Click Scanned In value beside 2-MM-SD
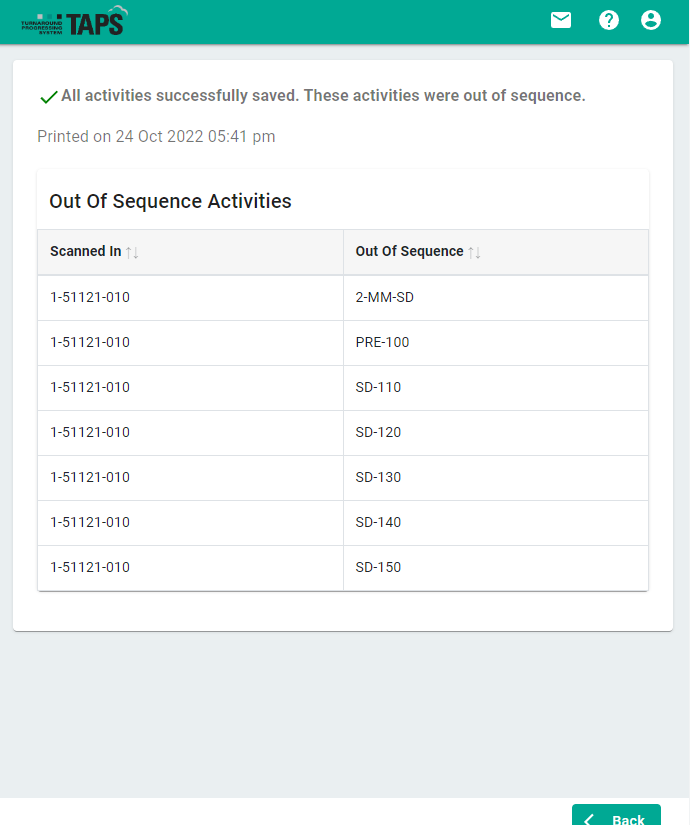Image resolution: width=690 pixels, height=825 pixels. coord(90,297)
